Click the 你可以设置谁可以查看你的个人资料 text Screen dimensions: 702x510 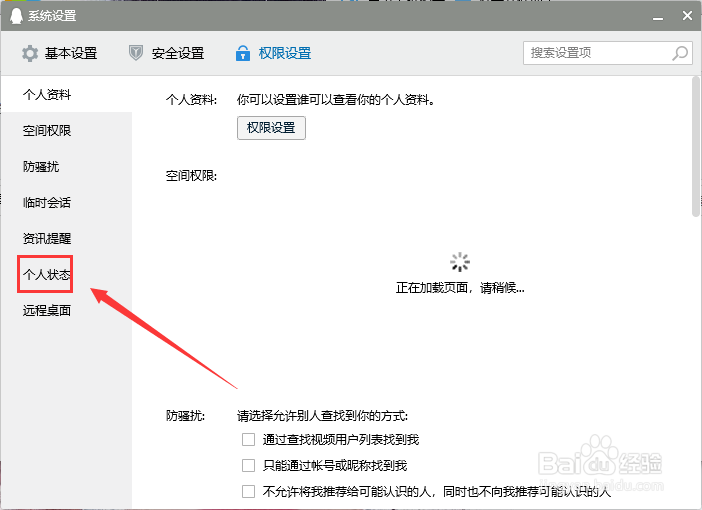coord(336,99)
